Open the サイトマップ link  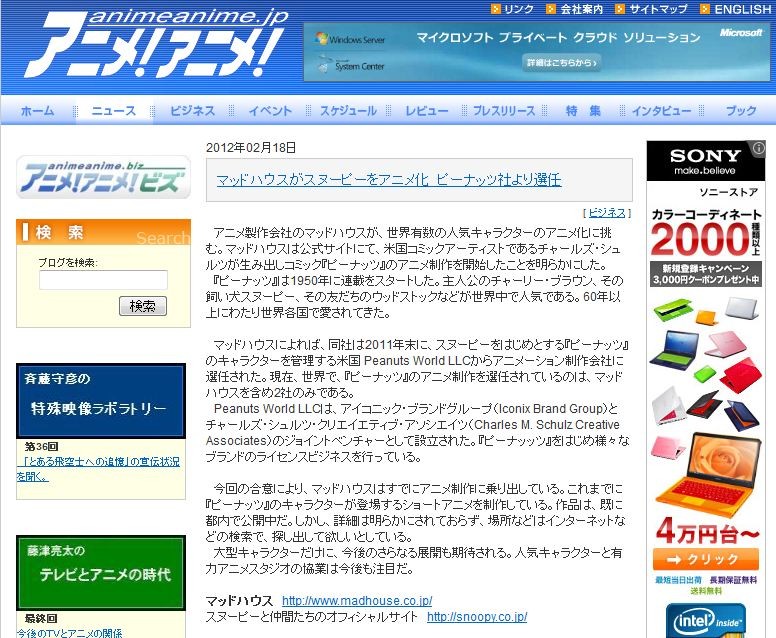tap(658, 9)
